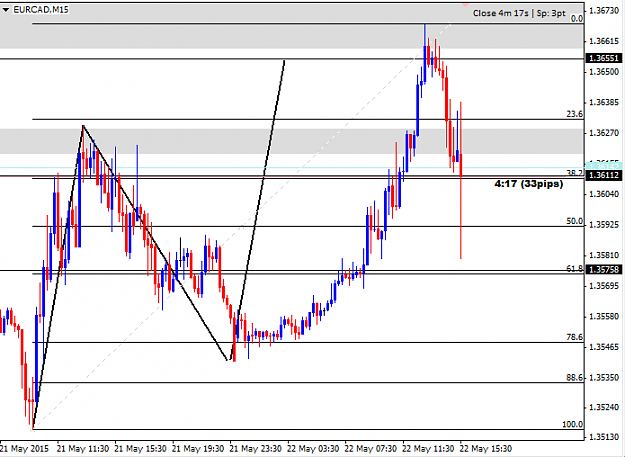Click the '21 May 19:30' time axis label
Viewport: 625px width, 457px height.
(x=198, y=449)
